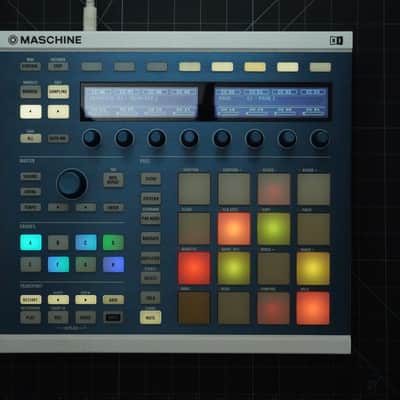Viewport: 400px width, 400px height.
Task: Hit the yellow pad at end of third row
Action: [313, 268]
